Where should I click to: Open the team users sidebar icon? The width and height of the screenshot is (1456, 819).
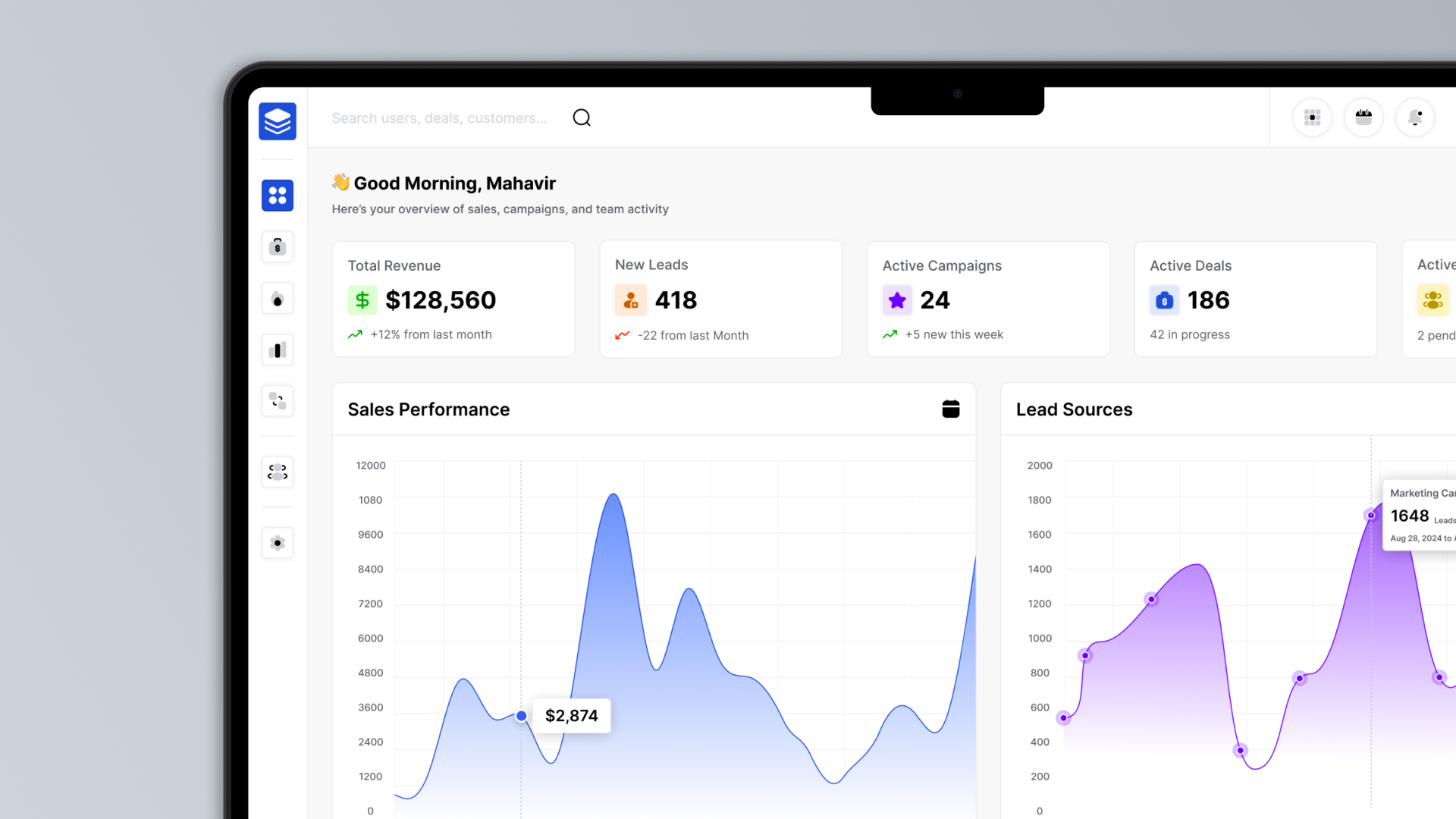click(278, 472)
